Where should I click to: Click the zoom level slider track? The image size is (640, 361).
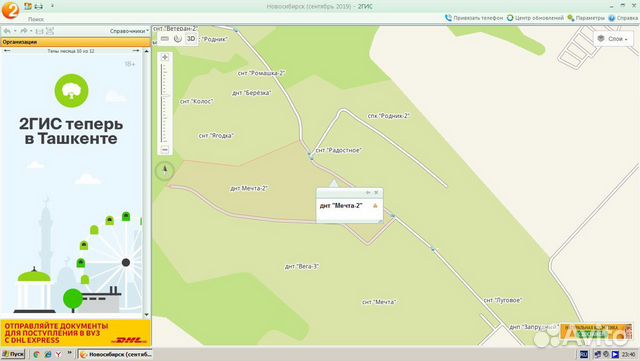pos(165,103)
